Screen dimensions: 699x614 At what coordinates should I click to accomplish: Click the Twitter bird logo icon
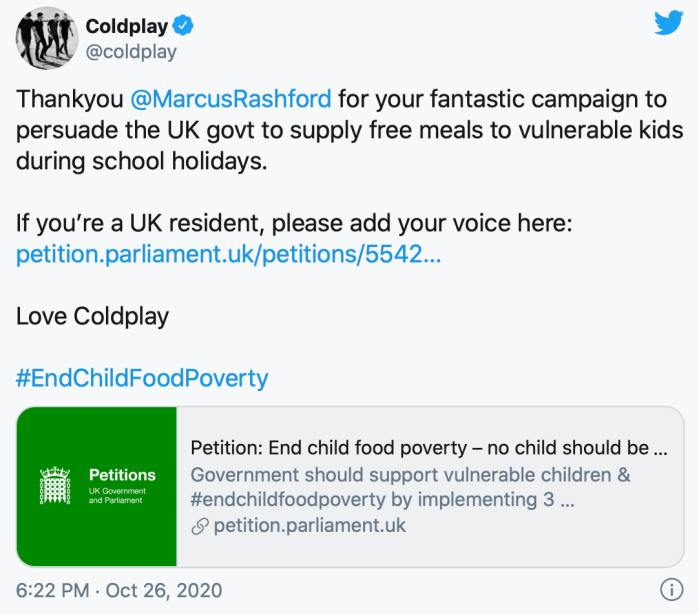669,23
